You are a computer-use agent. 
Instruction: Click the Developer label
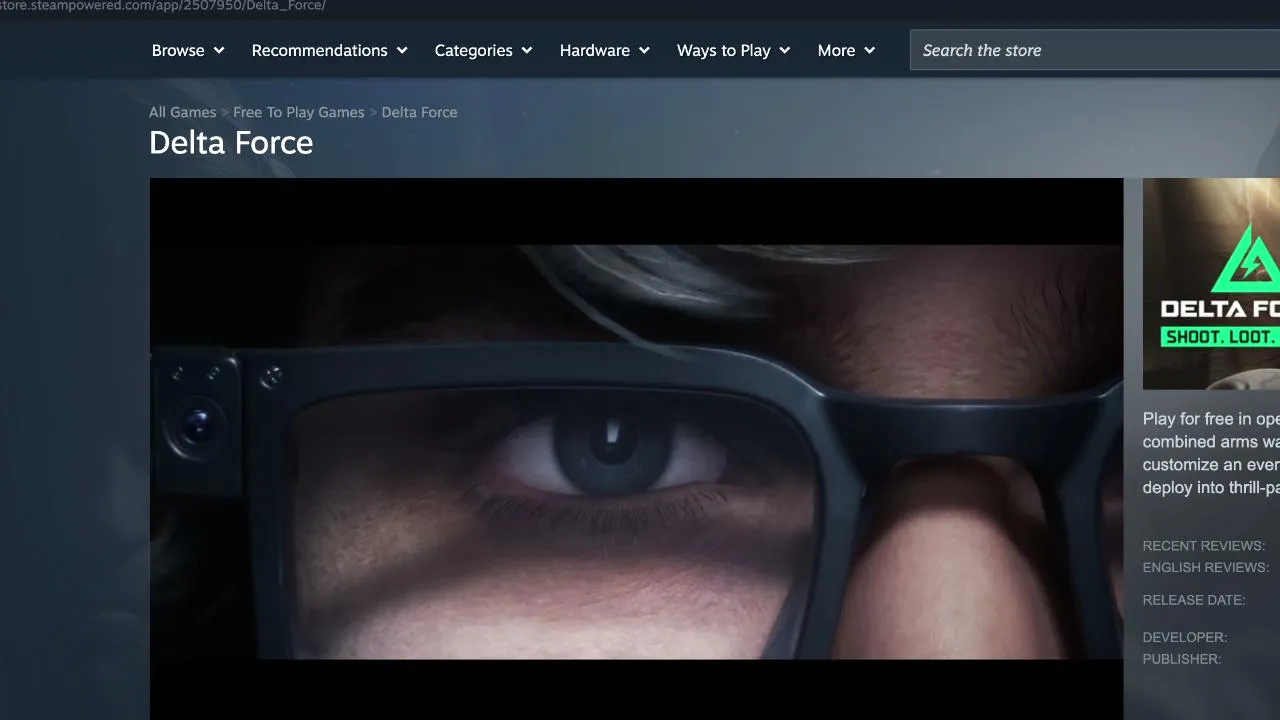point(1185,637)
